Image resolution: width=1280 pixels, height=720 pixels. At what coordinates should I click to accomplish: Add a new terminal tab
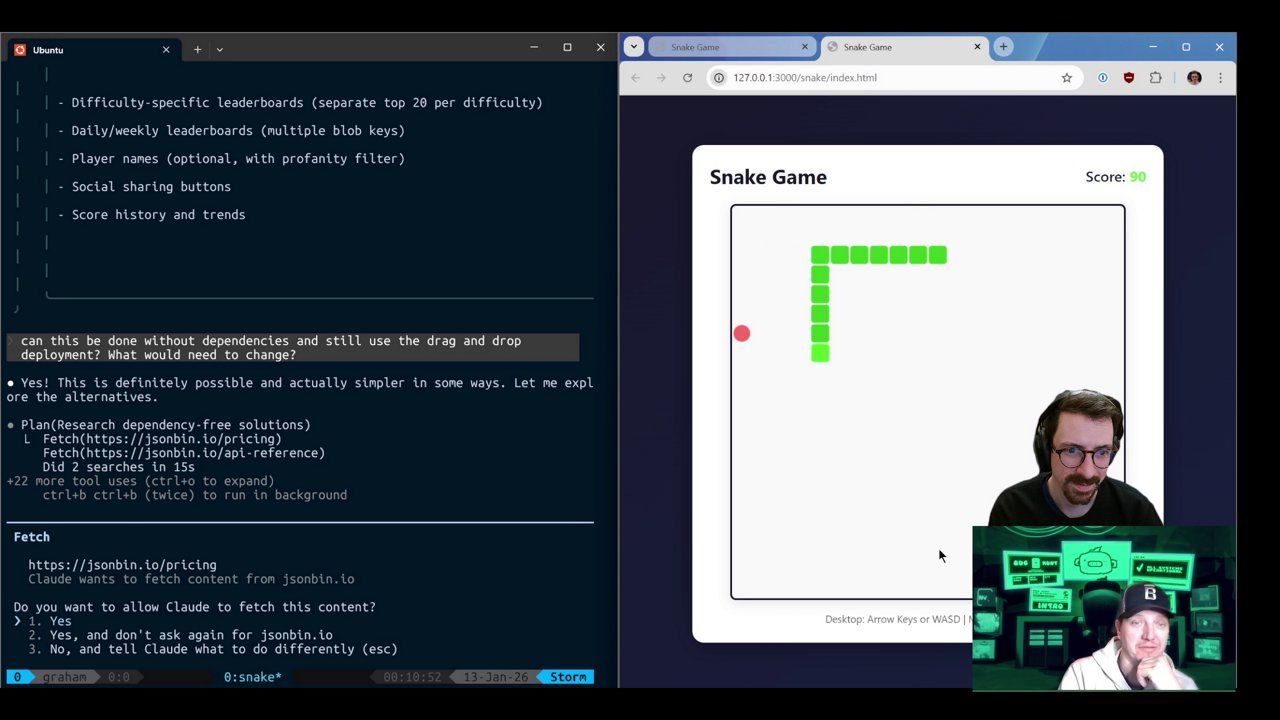click(x=197, y=49)
